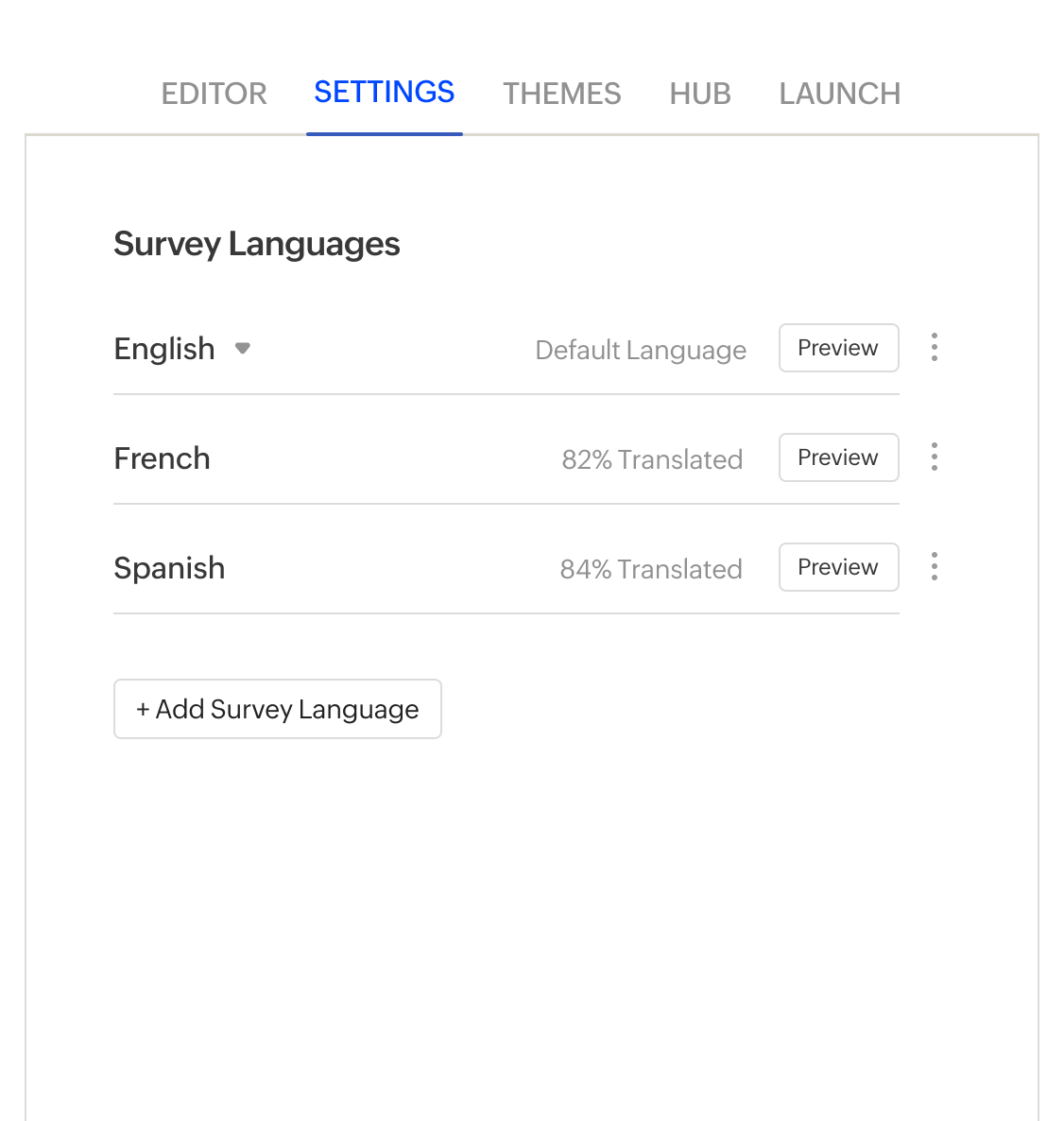Preview the French translation
Image resolution: width=1064 pixels, height=1121 pixels.
(838, 457)
